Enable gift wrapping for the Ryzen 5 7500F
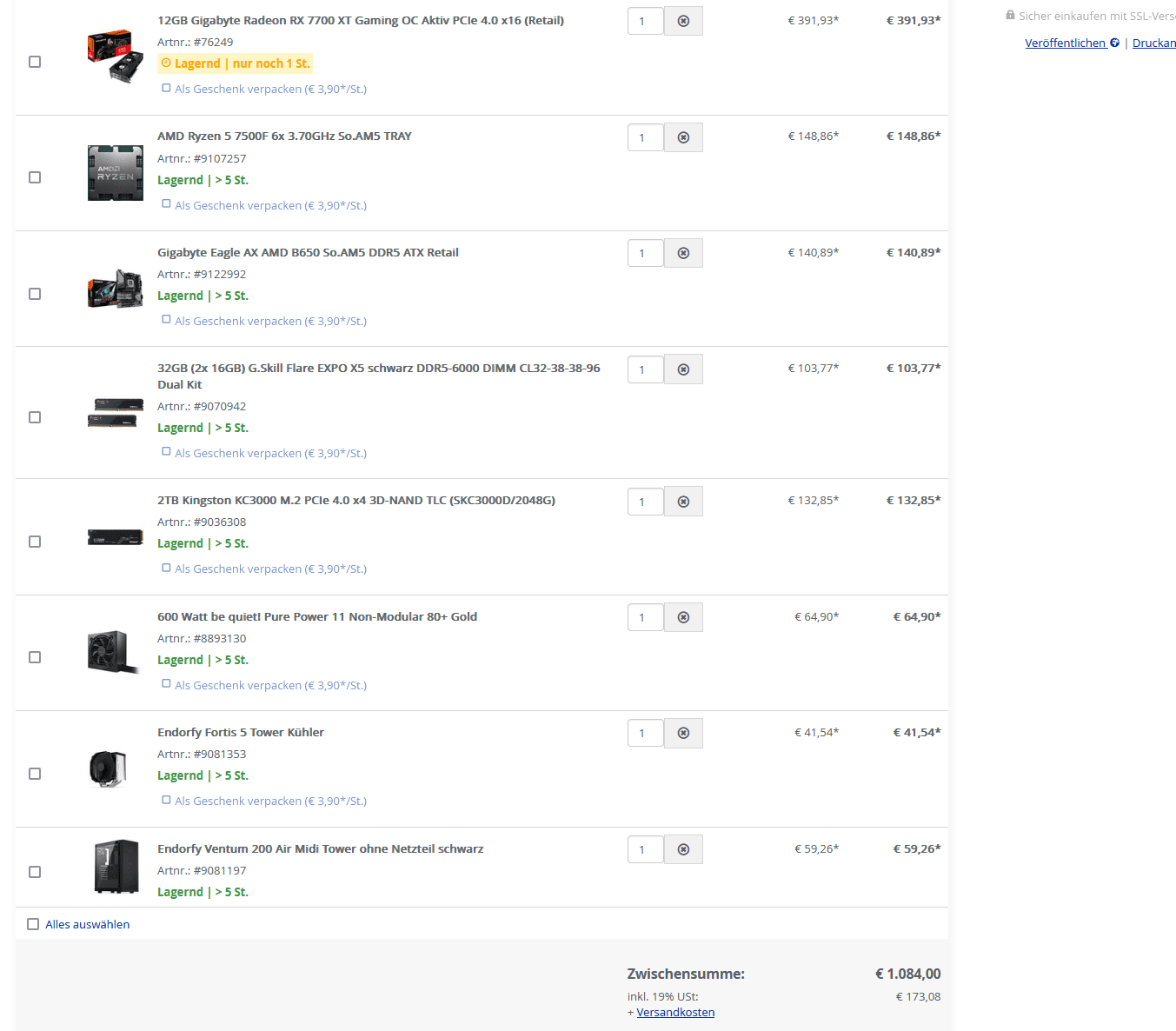 [x=166, y=204]
